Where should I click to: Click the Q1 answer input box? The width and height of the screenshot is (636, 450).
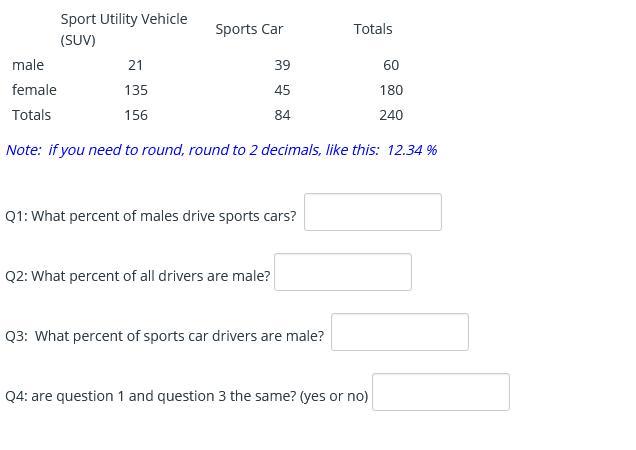coord(372,212)
